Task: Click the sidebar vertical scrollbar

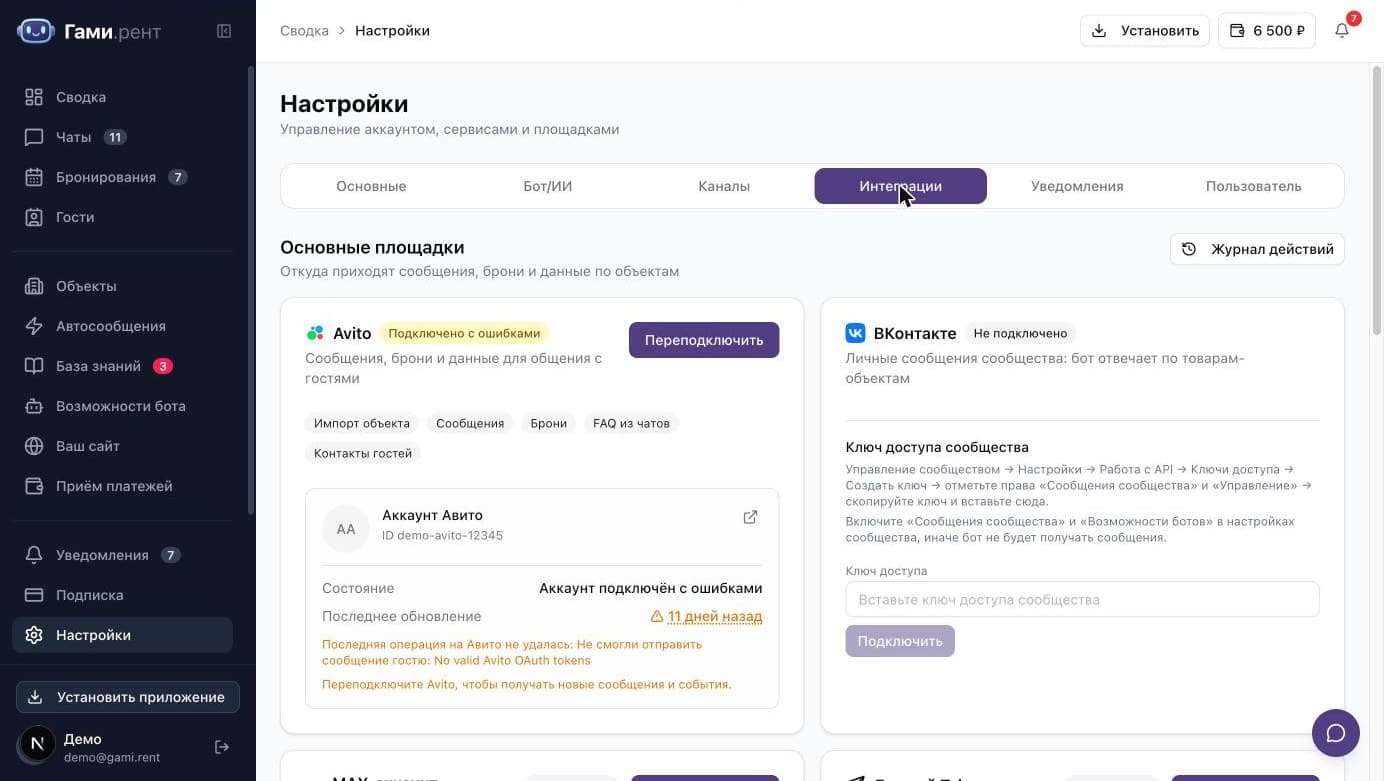Action: 251,290
